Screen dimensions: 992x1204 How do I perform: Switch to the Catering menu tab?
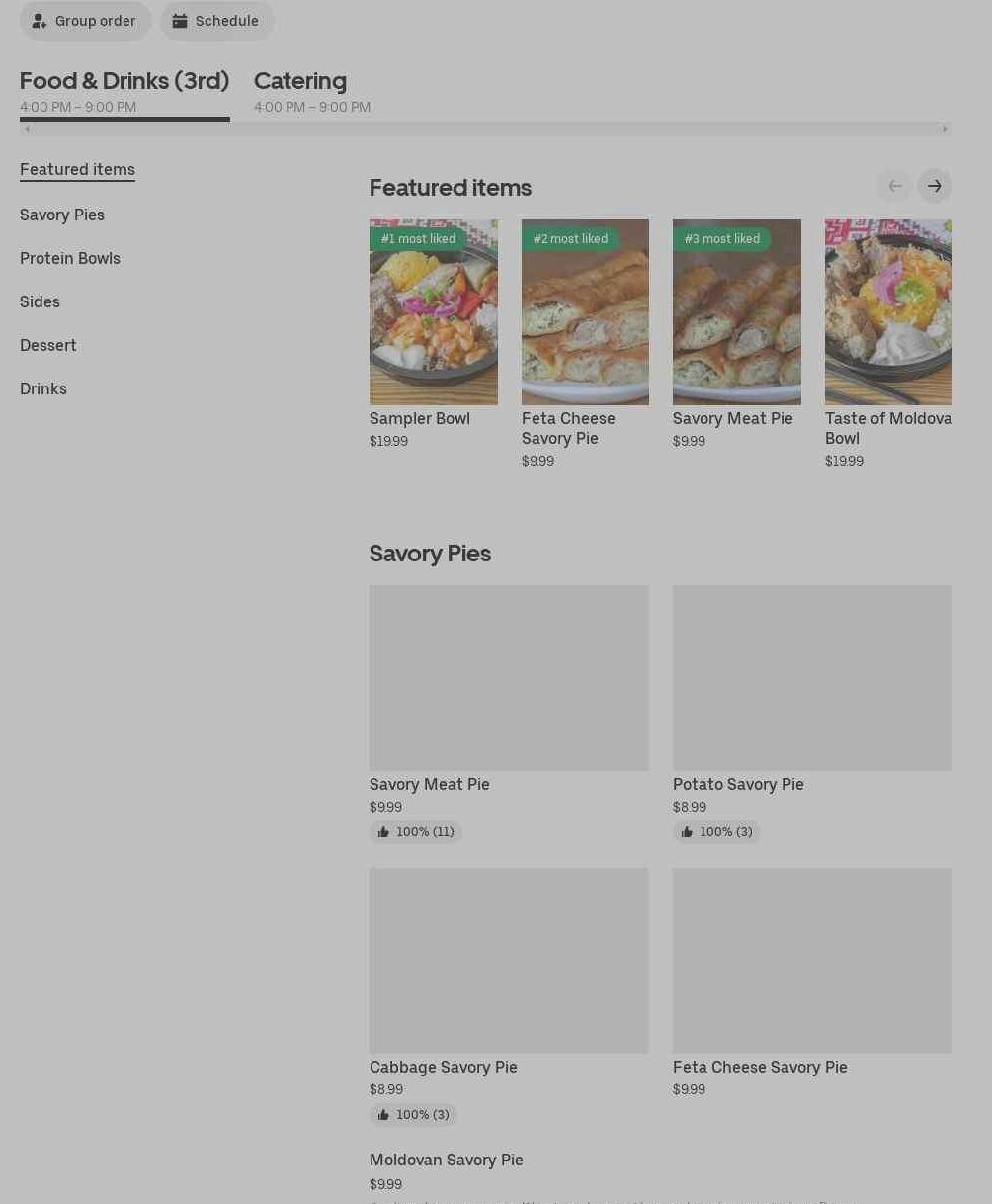(x=300, y=81)
